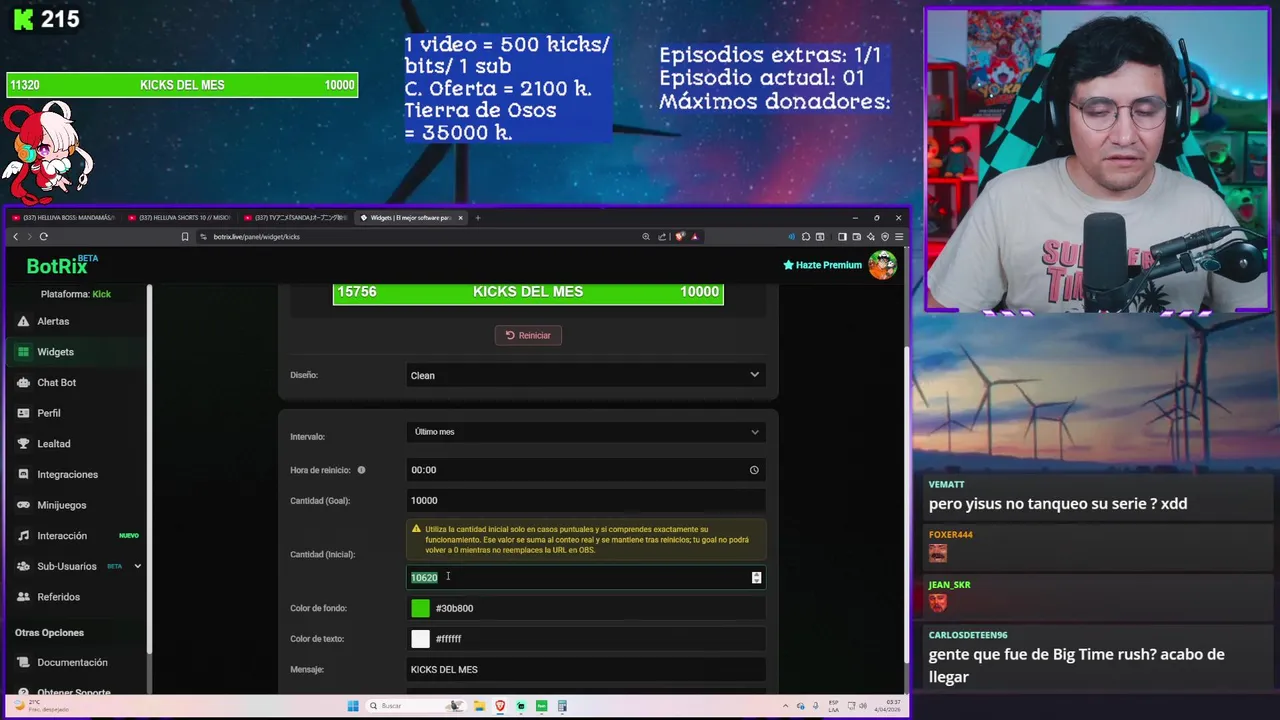The width and height of the screenshot is (1280, 720).
Task: Click the Plataforma: Kick label
Action: (76, 294)
